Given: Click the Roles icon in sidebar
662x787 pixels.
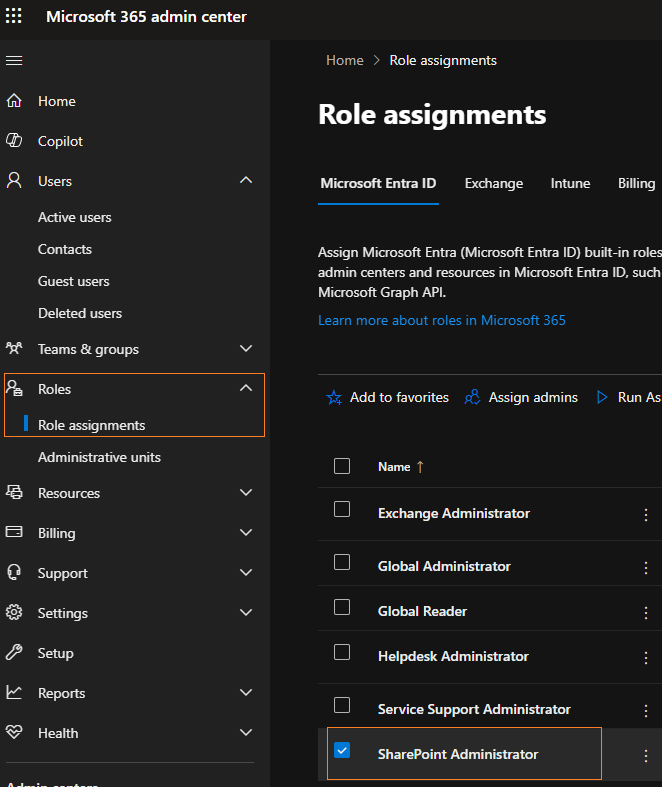Looking at the screenshot, I should 14,388.
